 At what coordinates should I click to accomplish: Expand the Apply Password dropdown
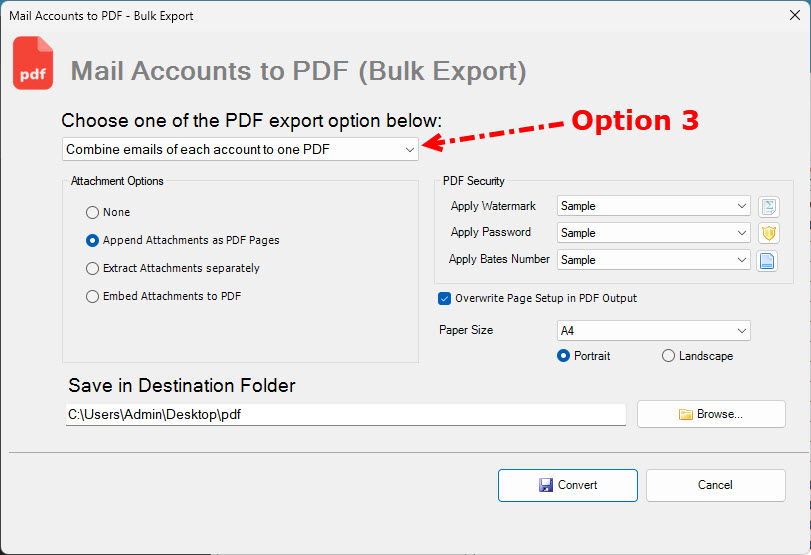[x=653, y=233]
